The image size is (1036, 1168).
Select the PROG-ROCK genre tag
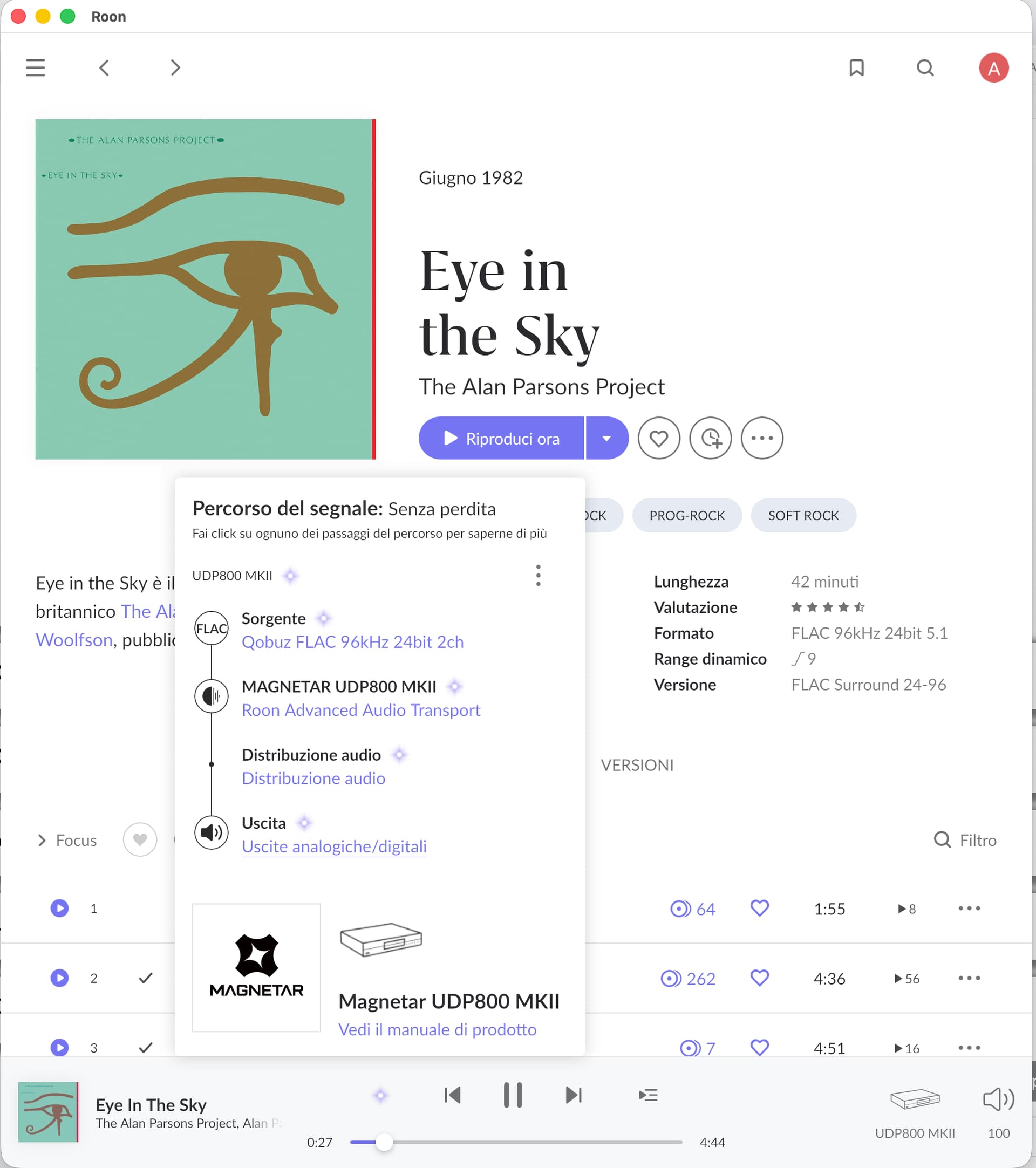686,515
